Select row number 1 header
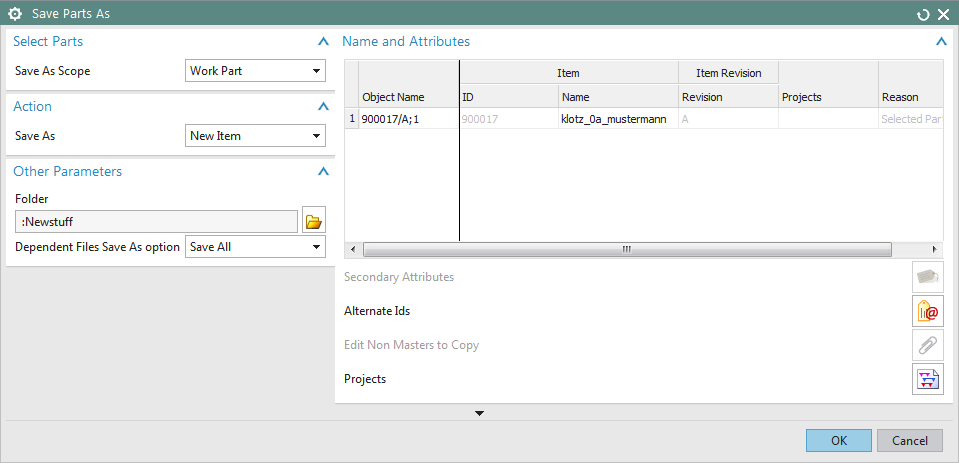The width and height of the screenshot is (959, 463). click(x=352, y=119)
